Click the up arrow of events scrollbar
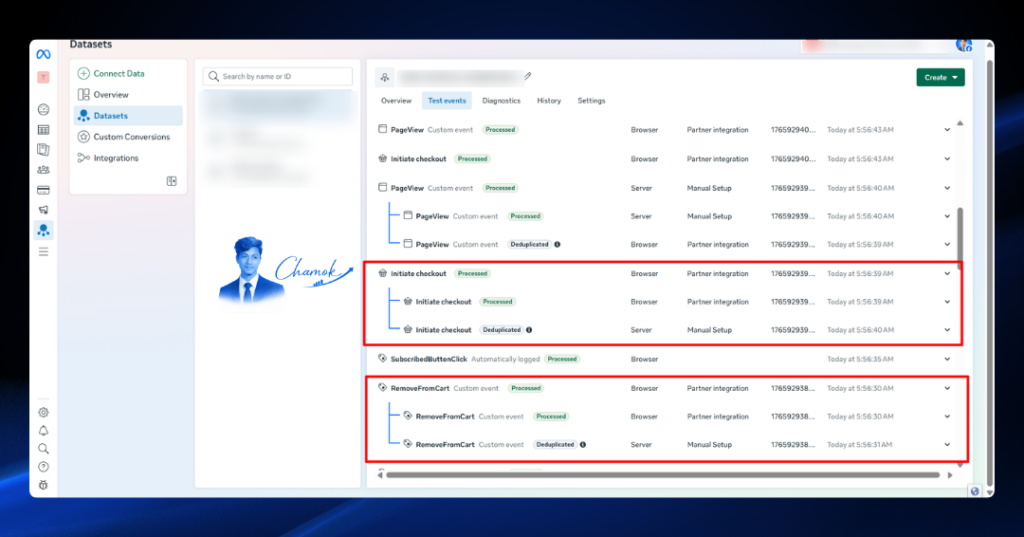The image size is (1024, 537). click(959, 123)
